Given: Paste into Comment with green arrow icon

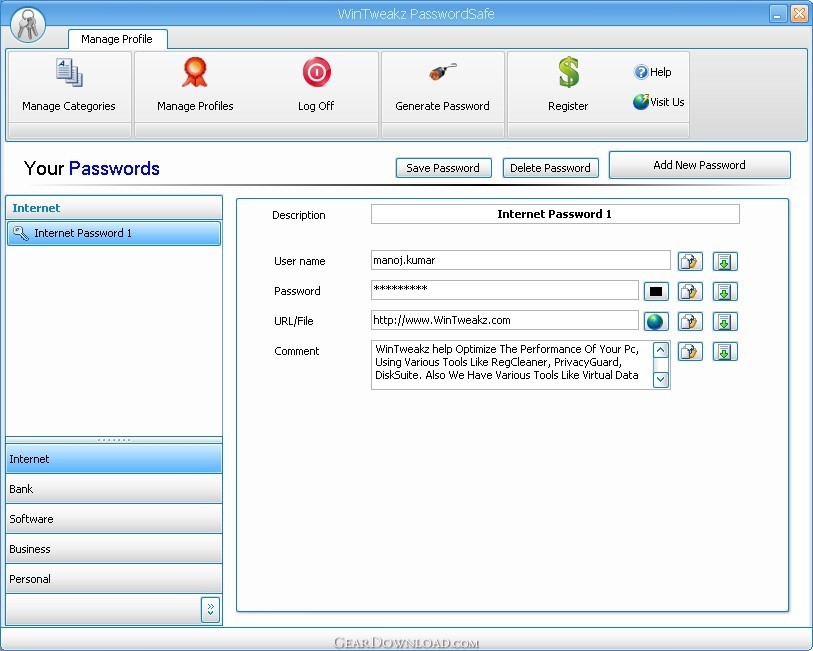Looking at the screenshot, I should point(725,351).
